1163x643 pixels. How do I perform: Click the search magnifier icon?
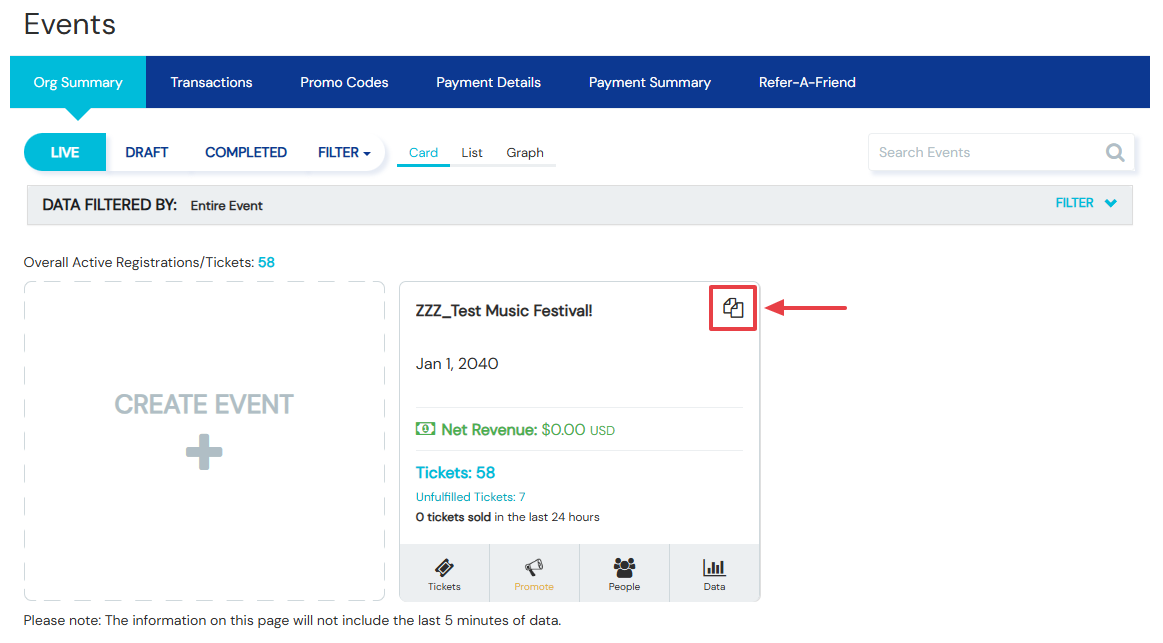pos(1115,153)
